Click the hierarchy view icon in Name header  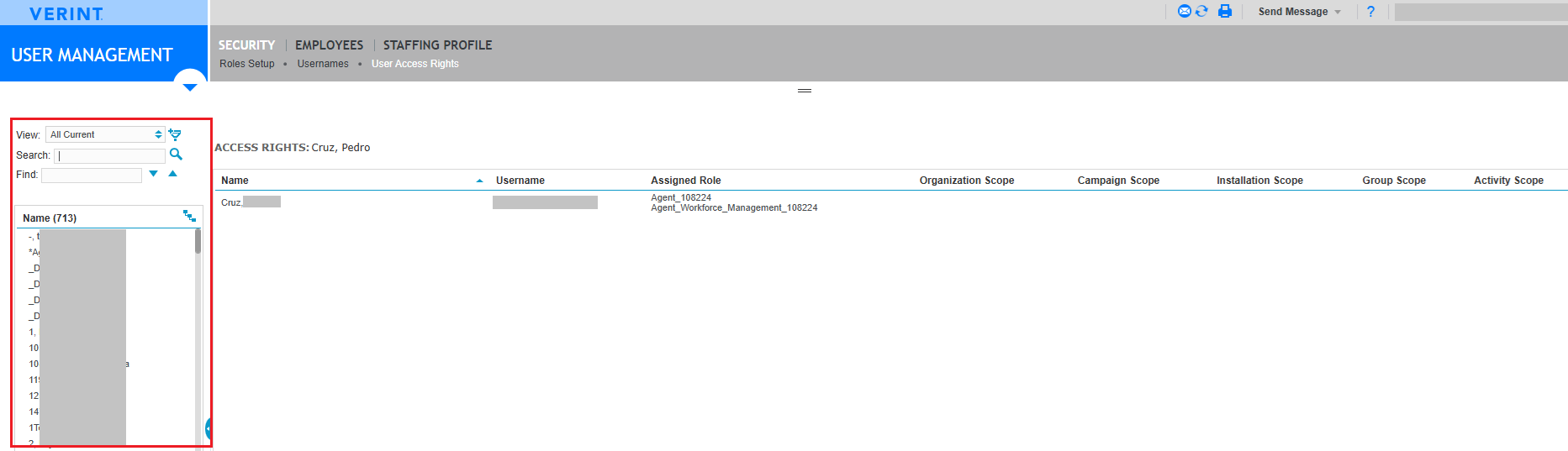click(x=189, y=216)
